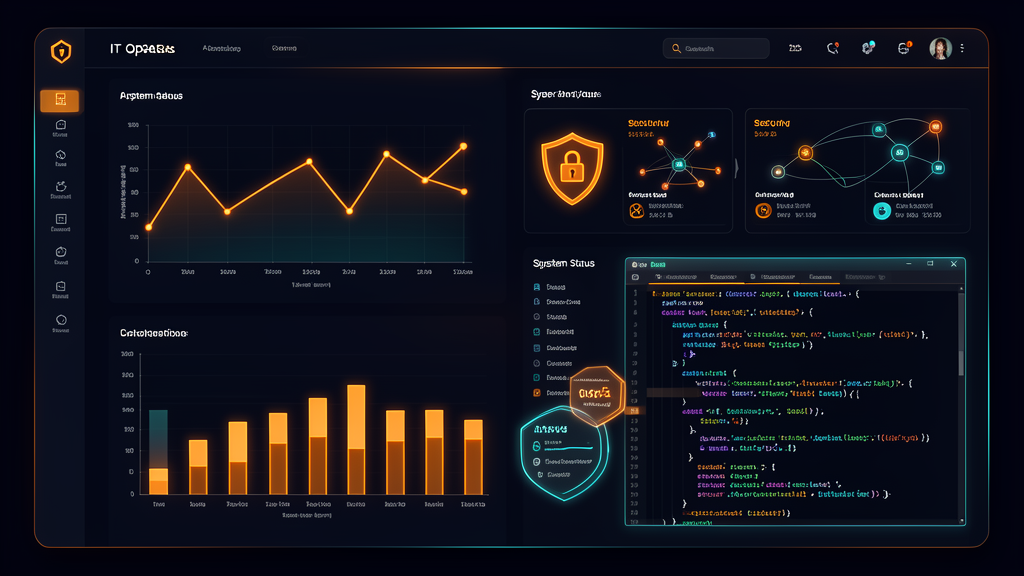Image resolution: width=1024 pixels, height=576 pixels.
Task: Select the fourth row in System Status list
Action: (554, 332)
